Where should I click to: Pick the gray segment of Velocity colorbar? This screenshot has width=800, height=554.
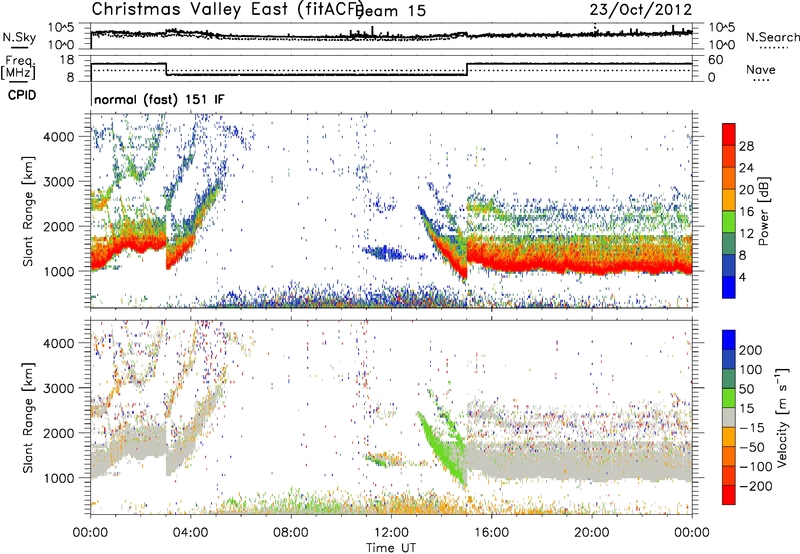[729, 418]
